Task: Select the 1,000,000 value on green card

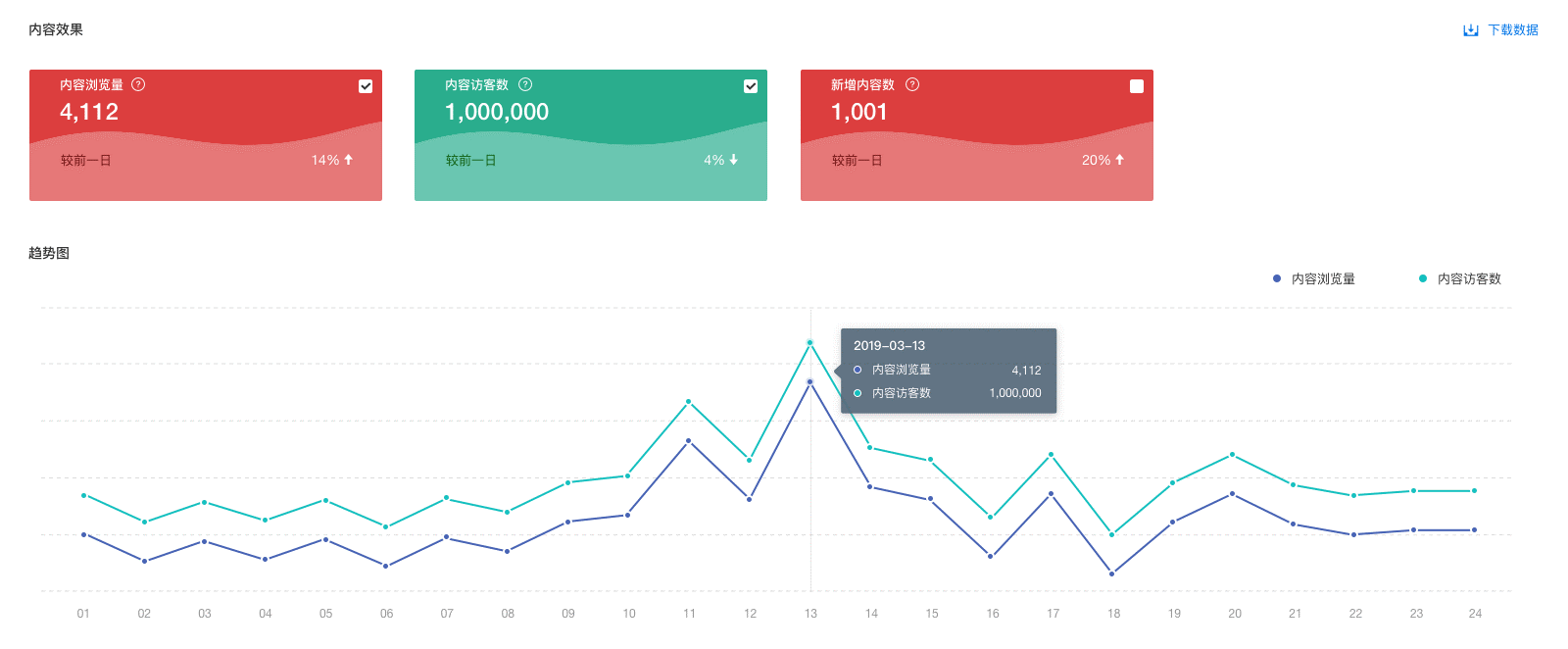Action: point(497,112)
